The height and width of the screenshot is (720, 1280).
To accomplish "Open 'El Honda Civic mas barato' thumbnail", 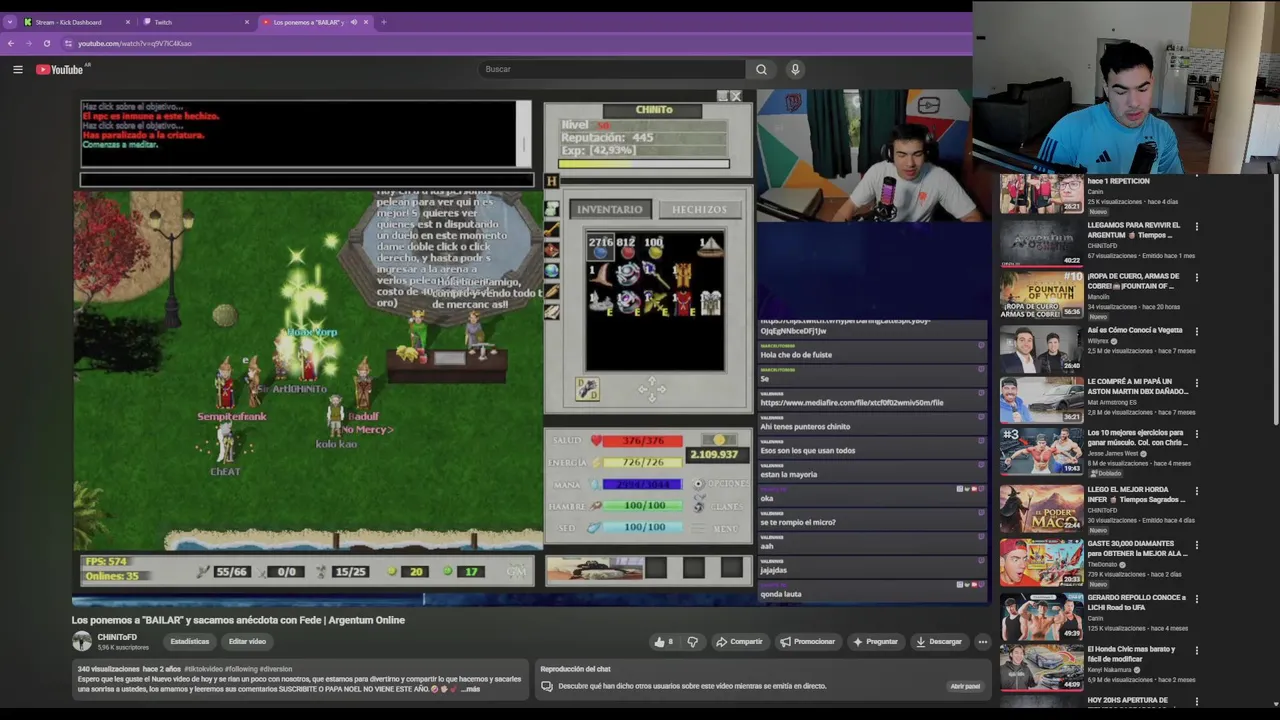I will (x=1041, y=667).
